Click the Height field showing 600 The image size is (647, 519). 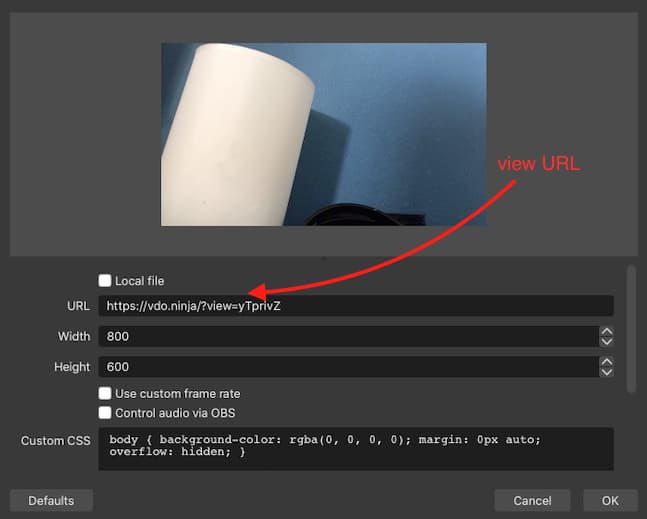[349, 367]
